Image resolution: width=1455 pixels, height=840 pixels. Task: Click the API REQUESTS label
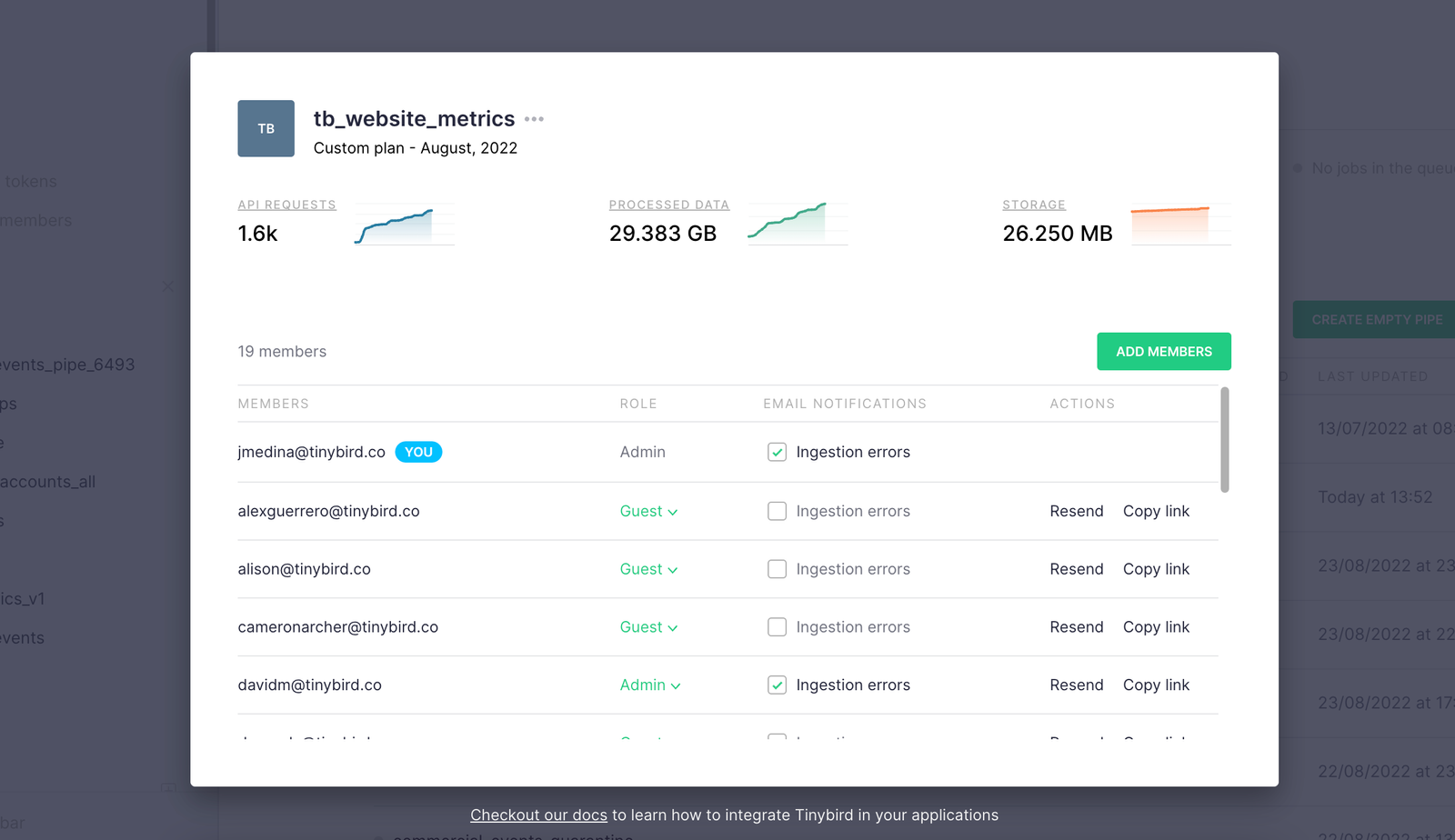click(x=286, y=205)
